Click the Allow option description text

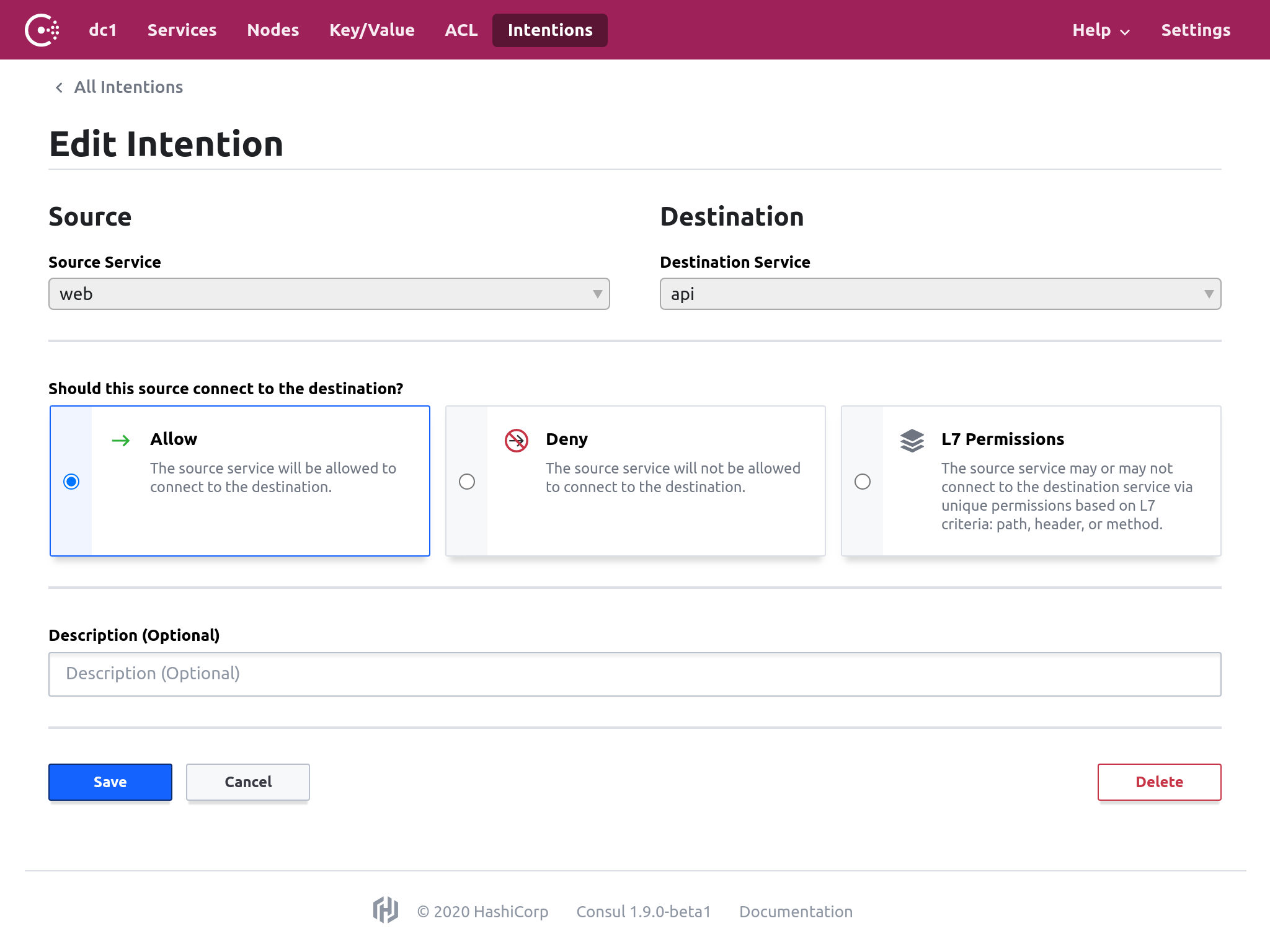click(x=273, y=478)
